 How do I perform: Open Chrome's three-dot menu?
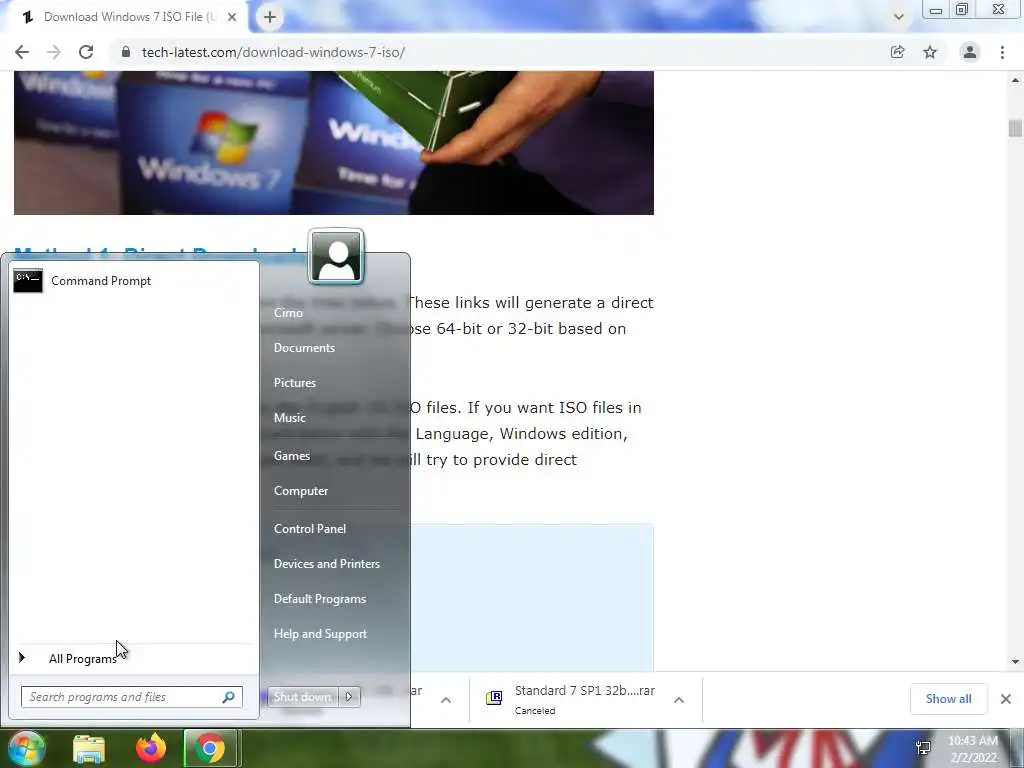tap(1002, 52)
